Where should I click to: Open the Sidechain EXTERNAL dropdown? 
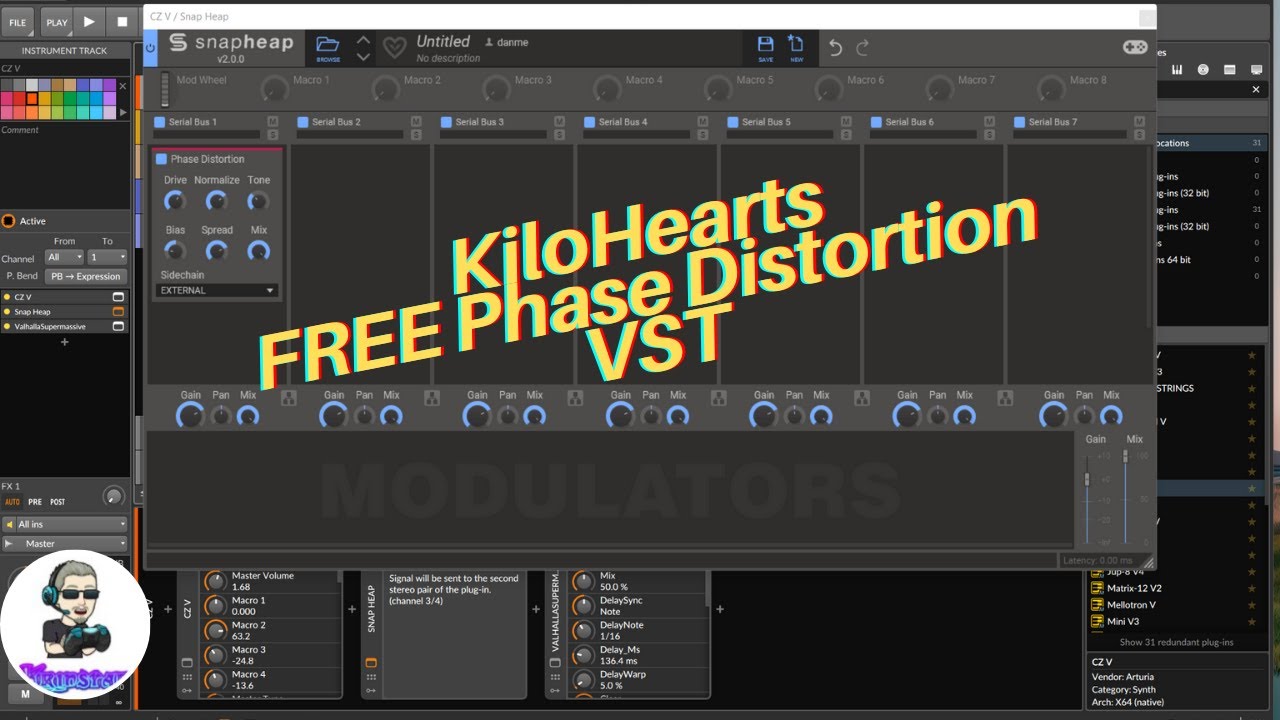(217, 290)
